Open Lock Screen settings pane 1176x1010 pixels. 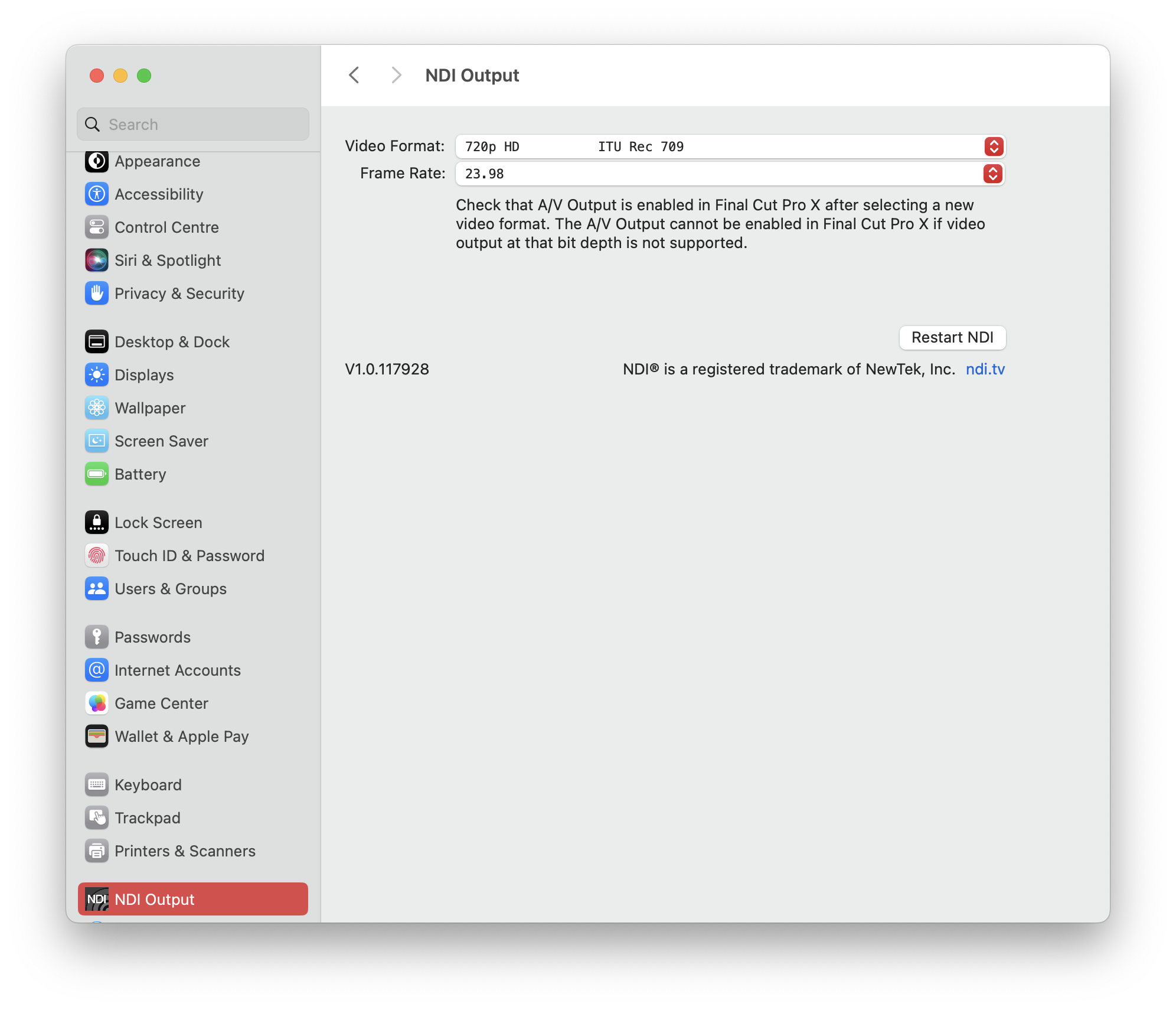click(158, 523)
